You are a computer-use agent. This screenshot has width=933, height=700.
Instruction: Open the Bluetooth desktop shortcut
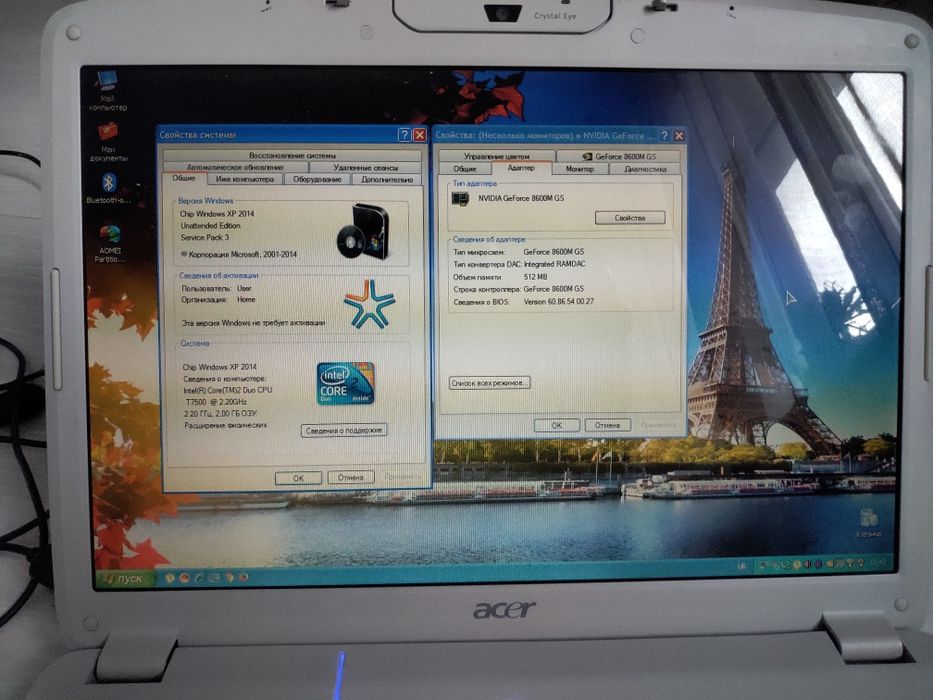[108, 188]
